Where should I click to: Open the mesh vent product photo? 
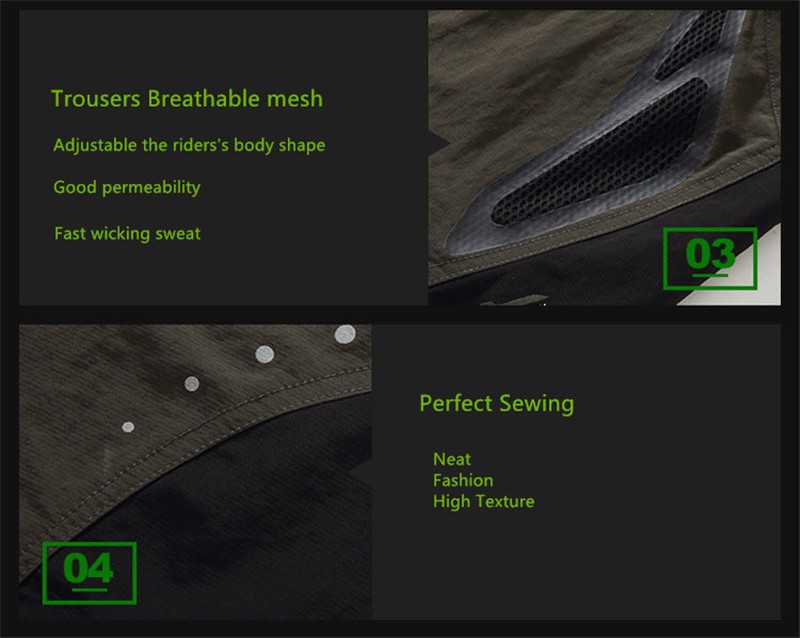tap(604, 158)
